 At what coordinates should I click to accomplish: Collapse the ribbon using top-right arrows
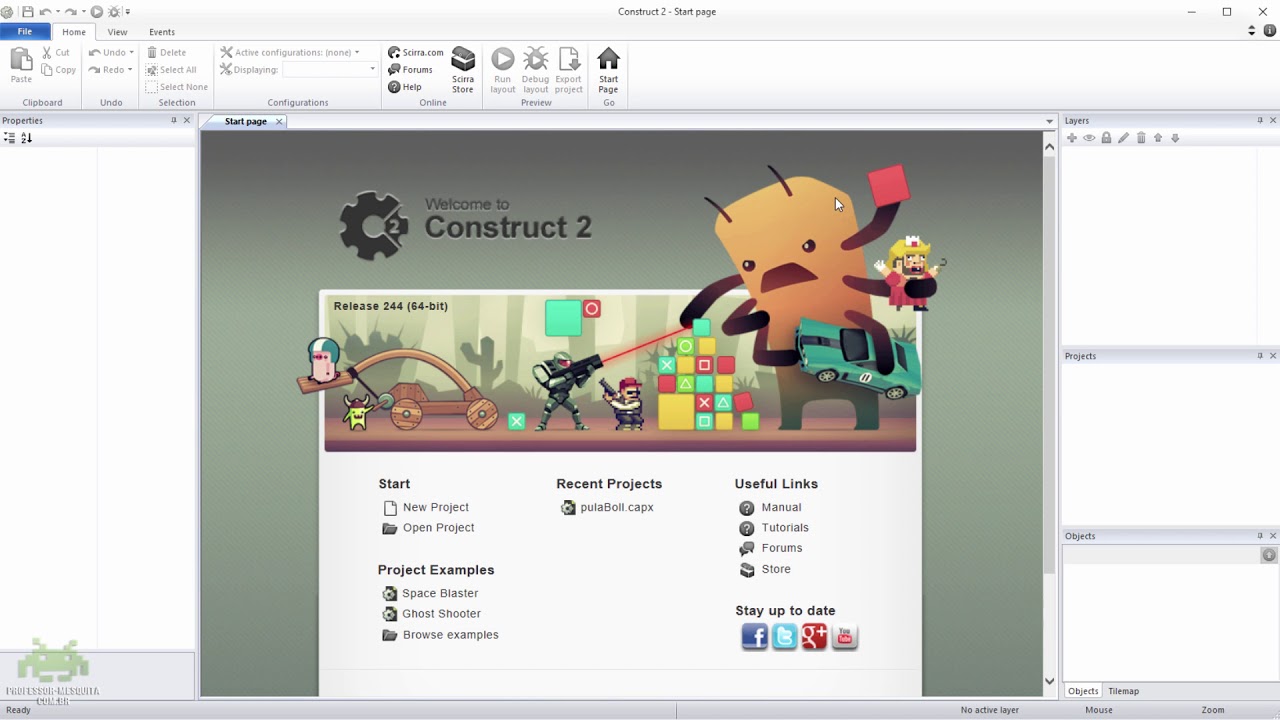click(1251, 31)
